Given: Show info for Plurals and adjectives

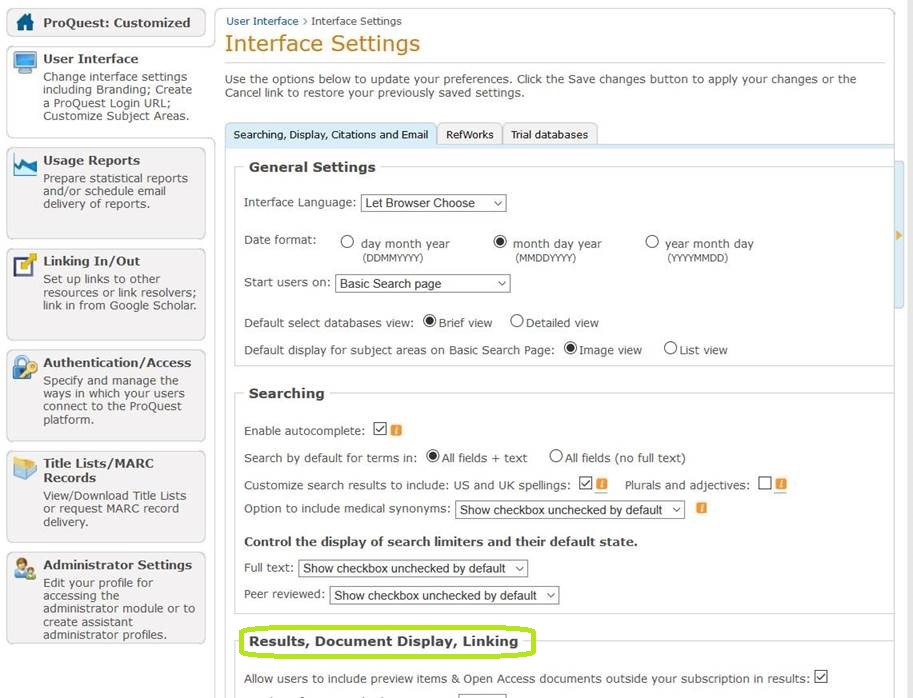Looking at the screenshot, I should coord(781,484).
